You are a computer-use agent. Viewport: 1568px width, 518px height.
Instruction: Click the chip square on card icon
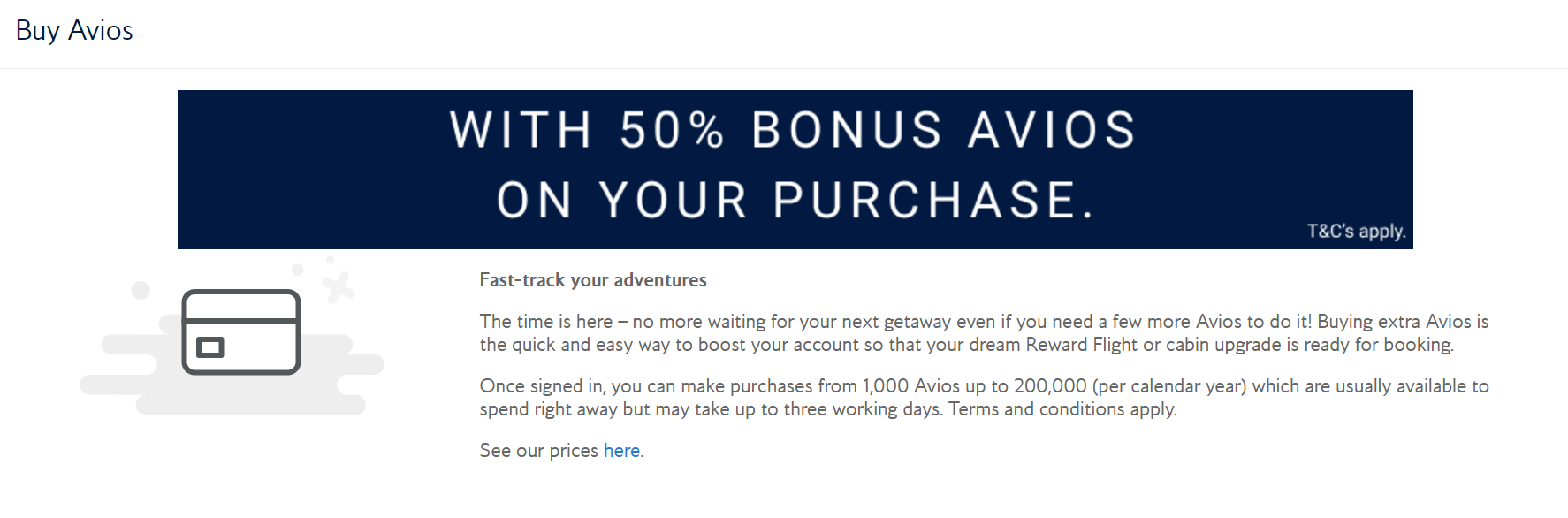tap(209, 347)
